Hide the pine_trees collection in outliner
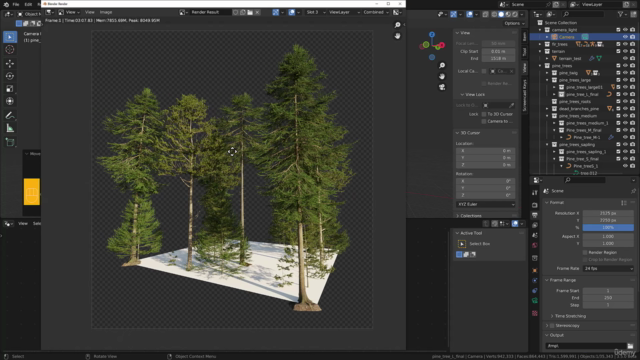Screen dimensions: 640x360 click(625, 66)
